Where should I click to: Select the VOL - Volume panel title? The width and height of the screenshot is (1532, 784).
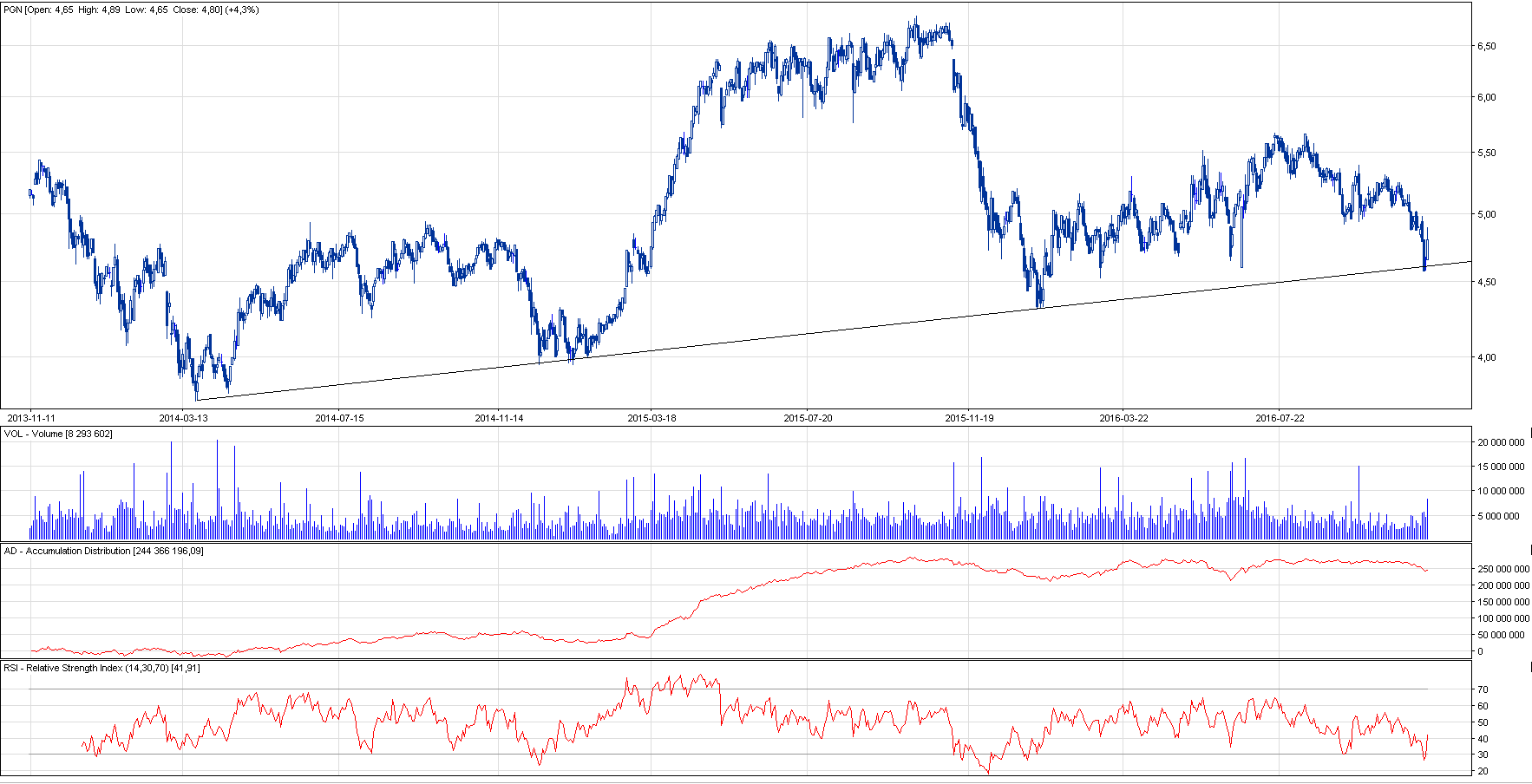(x=58, y=434)
